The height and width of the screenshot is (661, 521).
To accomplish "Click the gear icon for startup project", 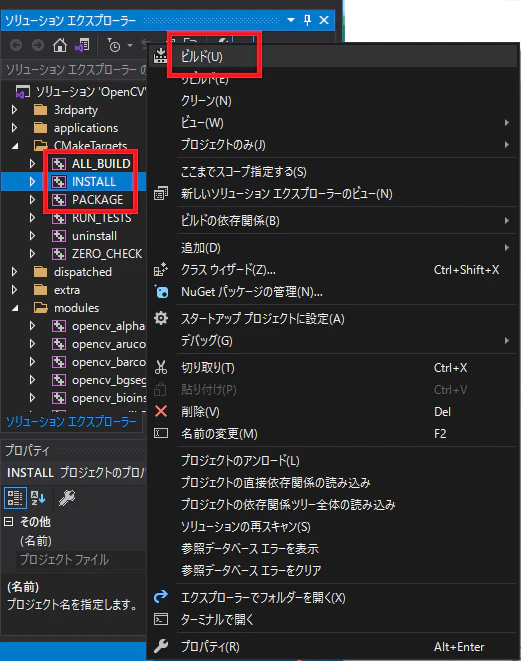I will click(x=161, y=318).
